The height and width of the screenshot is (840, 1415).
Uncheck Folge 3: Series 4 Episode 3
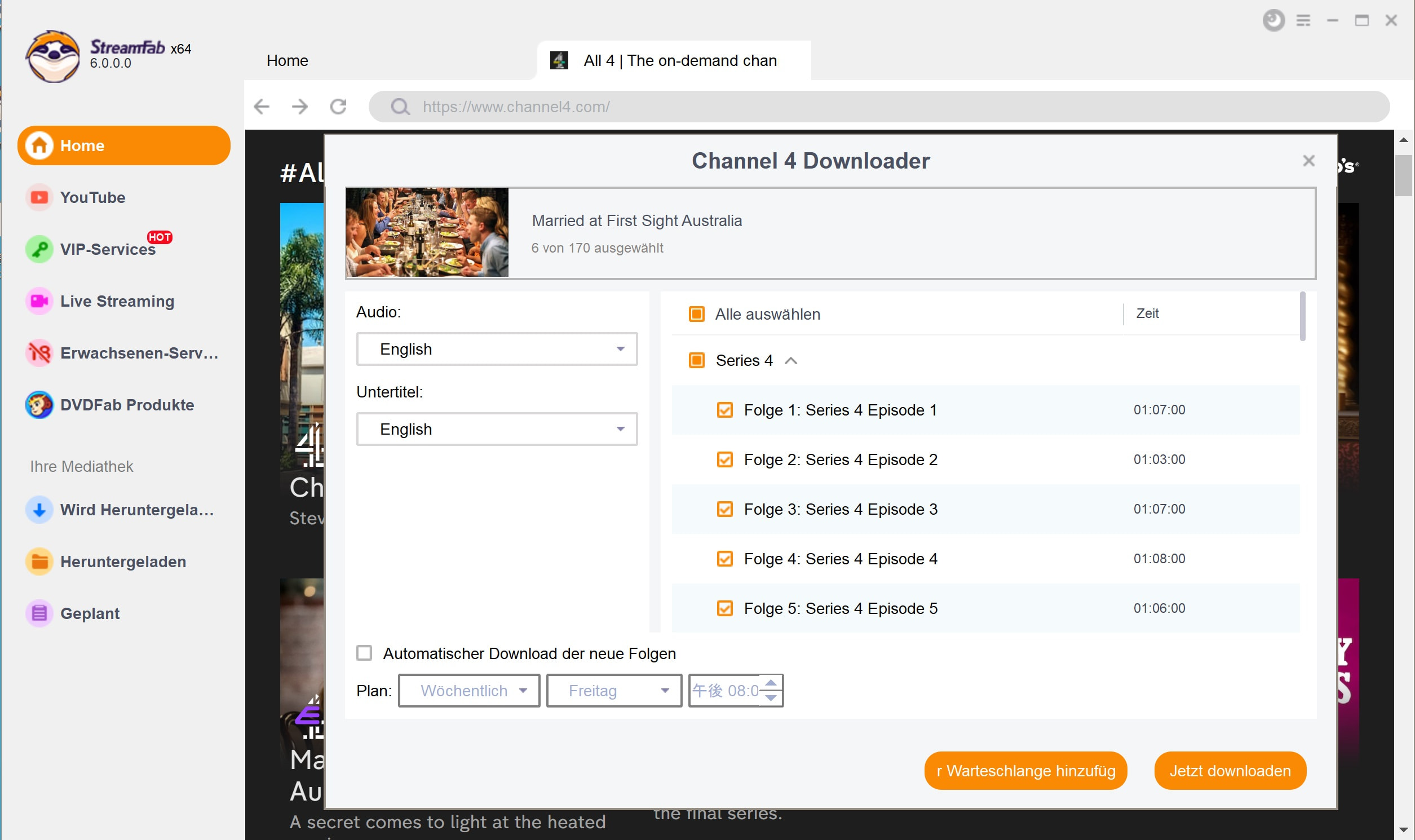pos(725,510)
